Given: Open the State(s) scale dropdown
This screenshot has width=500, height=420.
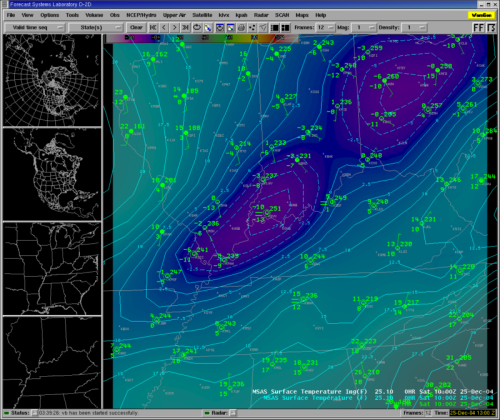Looking at the screenshot, I should [96, 27].
